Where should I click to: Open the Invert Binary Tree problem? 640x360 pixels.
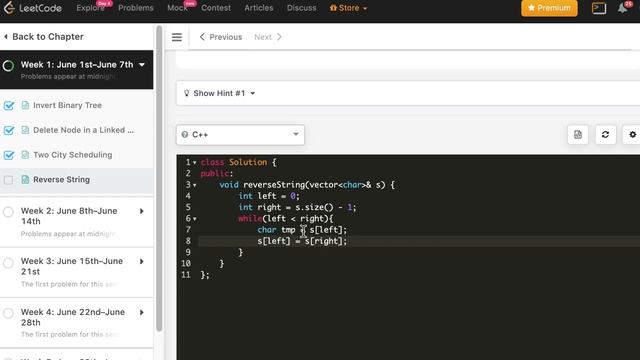click(68, 105)
